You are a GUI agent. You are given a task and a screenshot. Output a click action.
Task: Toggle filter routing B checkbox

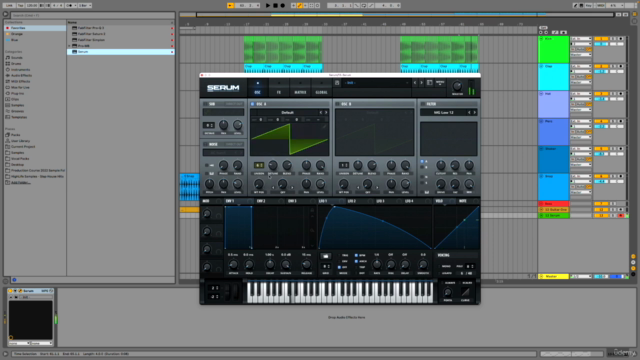point(422,167)
